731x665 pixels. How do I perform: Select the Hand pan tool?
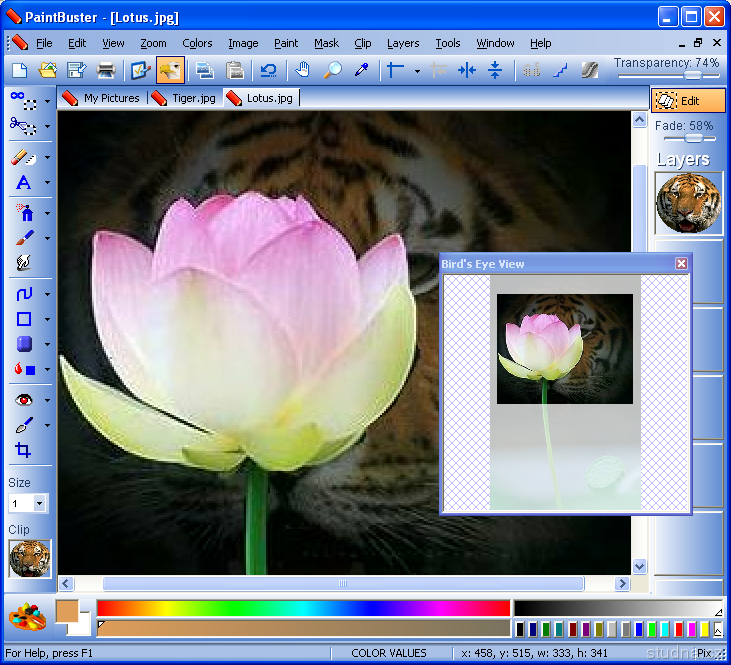point(302,70)
